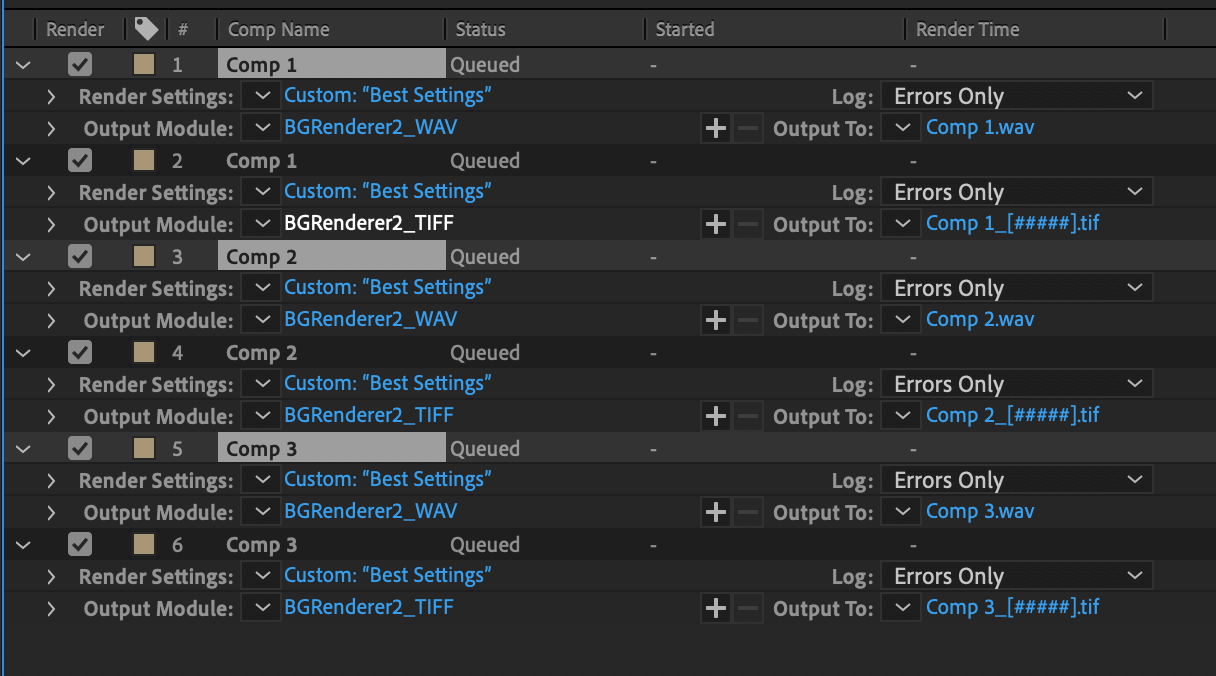Viewport: 1216px width, 676px height.
Task: Open Log dropdown for render item 1
Action: tap(1017, 96)
